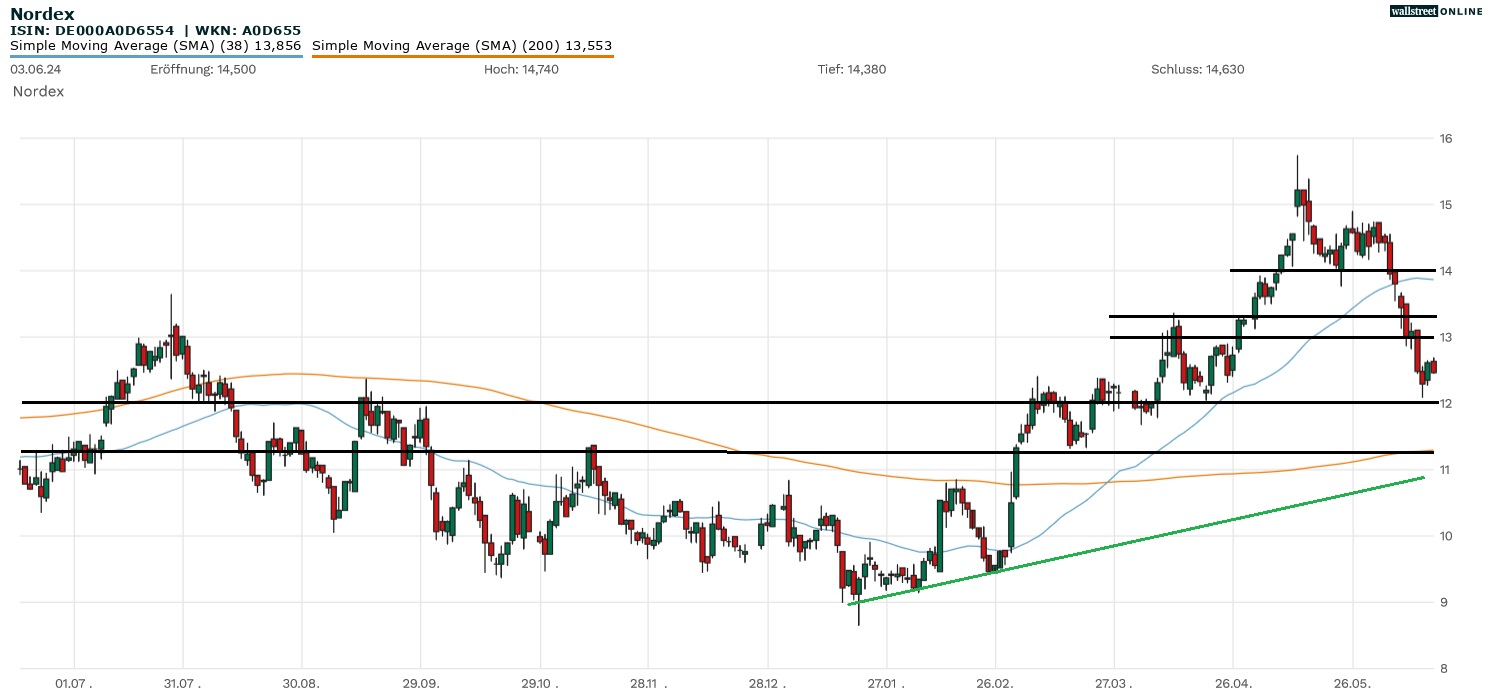Click the blue SMA 38 legend color line
The height and width of the screenshot is (689, 1490).
coord(155,56)
